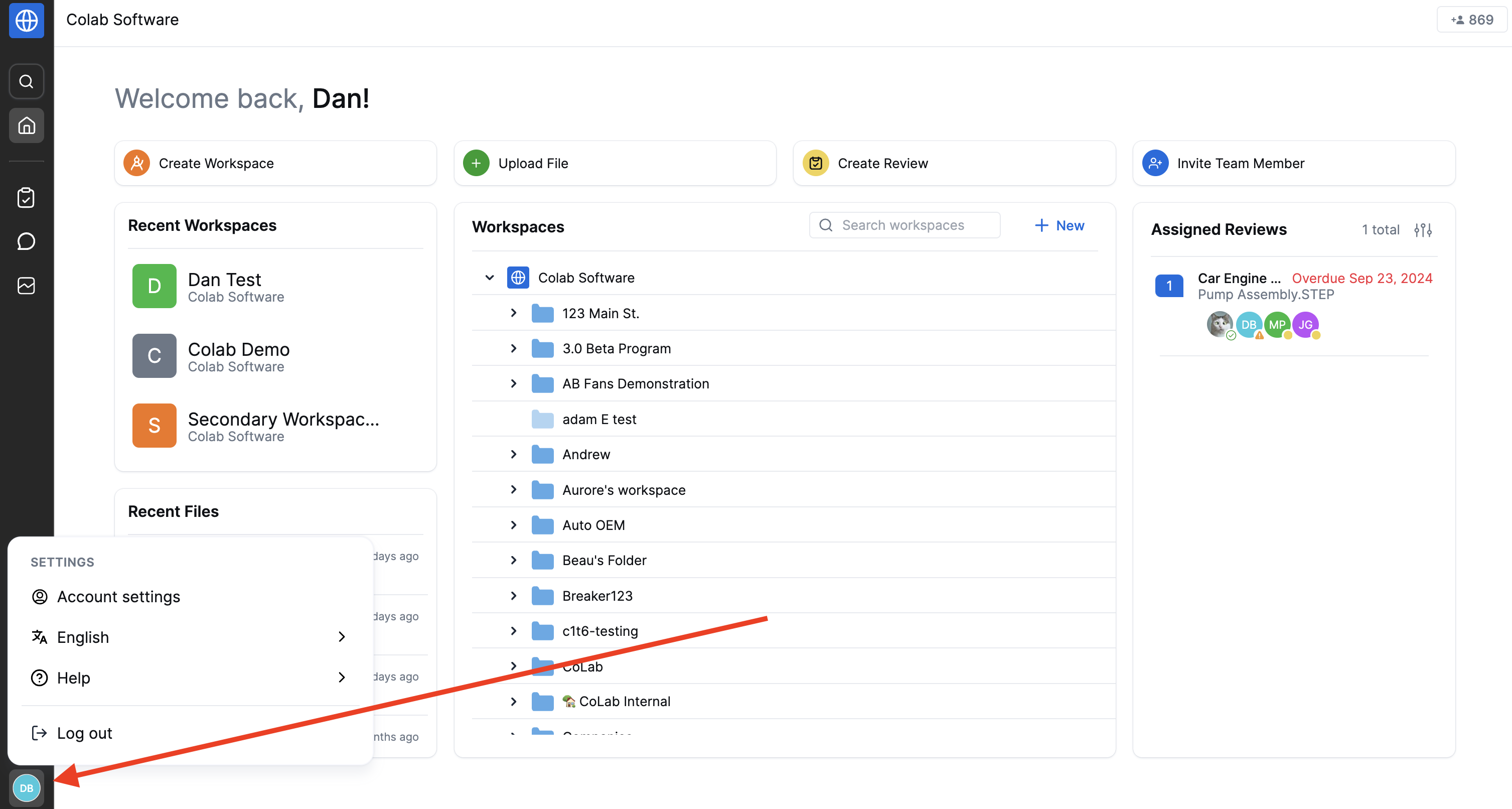Click the blue number 1 review badge
This screenshot has width=1512, height=809.
point(1169,286)
